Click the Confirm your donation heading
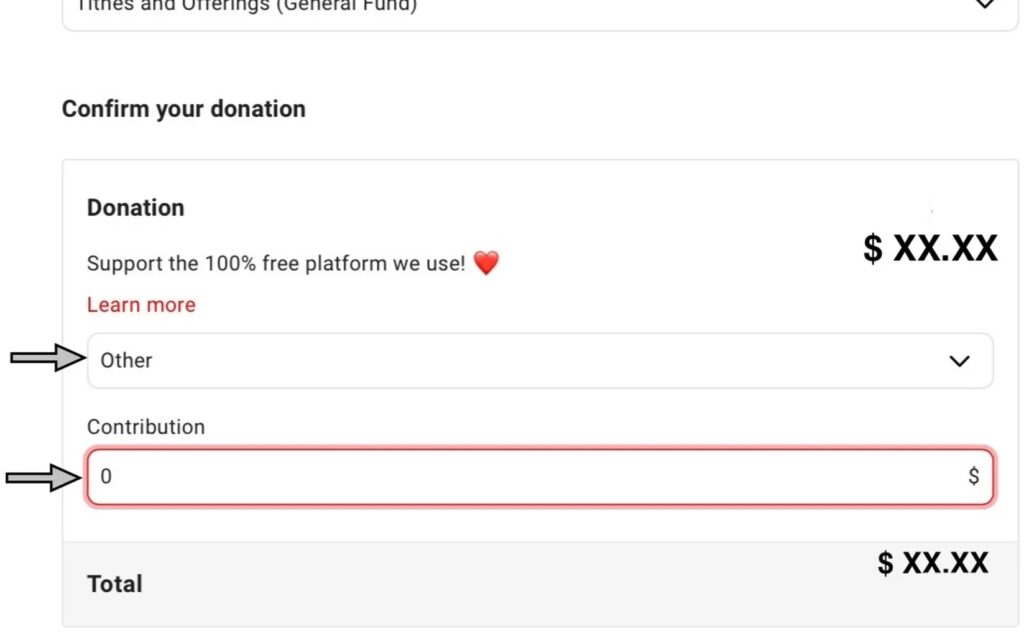Viewport: 1024px width, 632px height. point(184,109)
